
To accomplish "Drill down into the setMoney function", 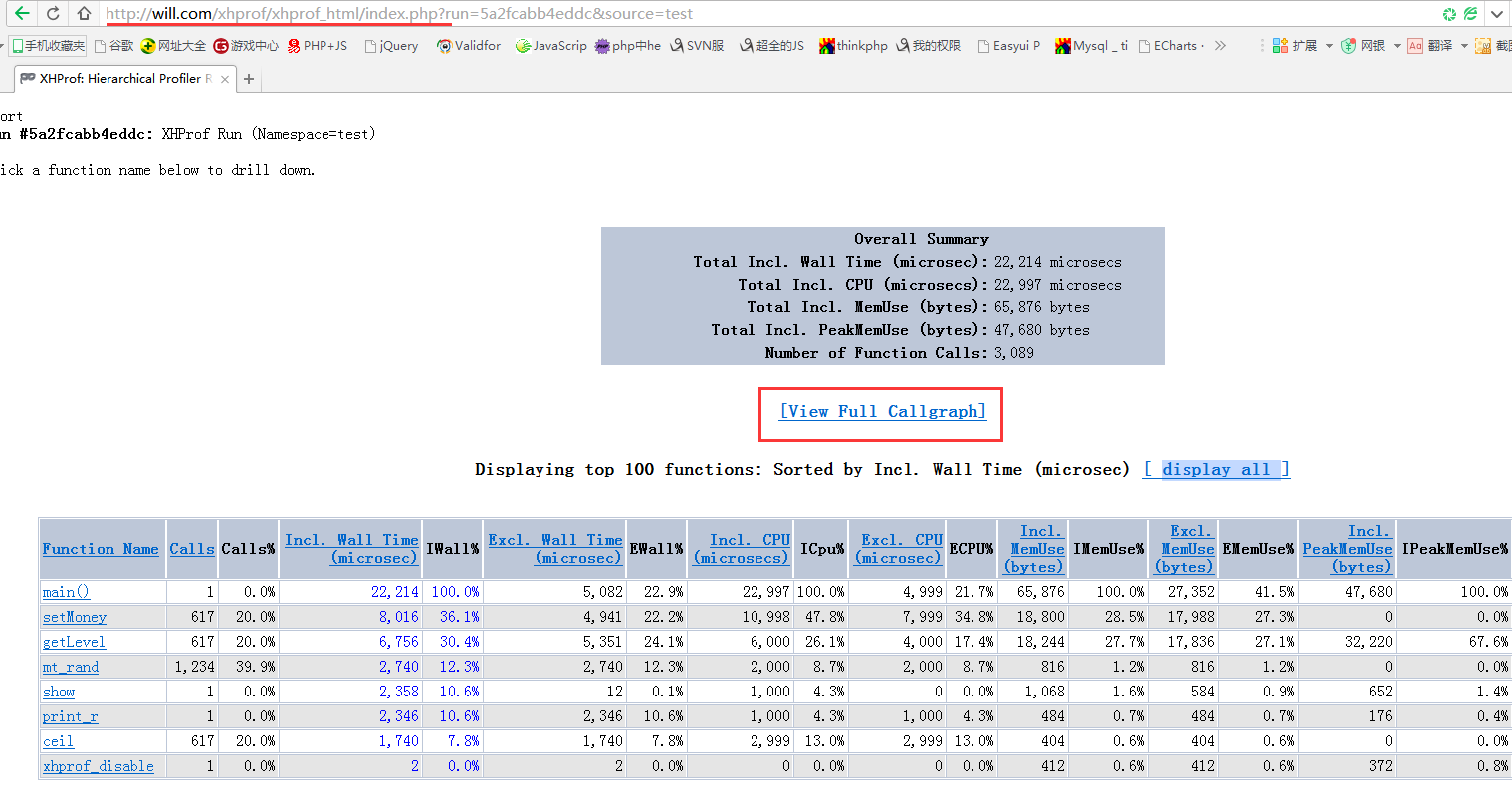I will (75, 617).
